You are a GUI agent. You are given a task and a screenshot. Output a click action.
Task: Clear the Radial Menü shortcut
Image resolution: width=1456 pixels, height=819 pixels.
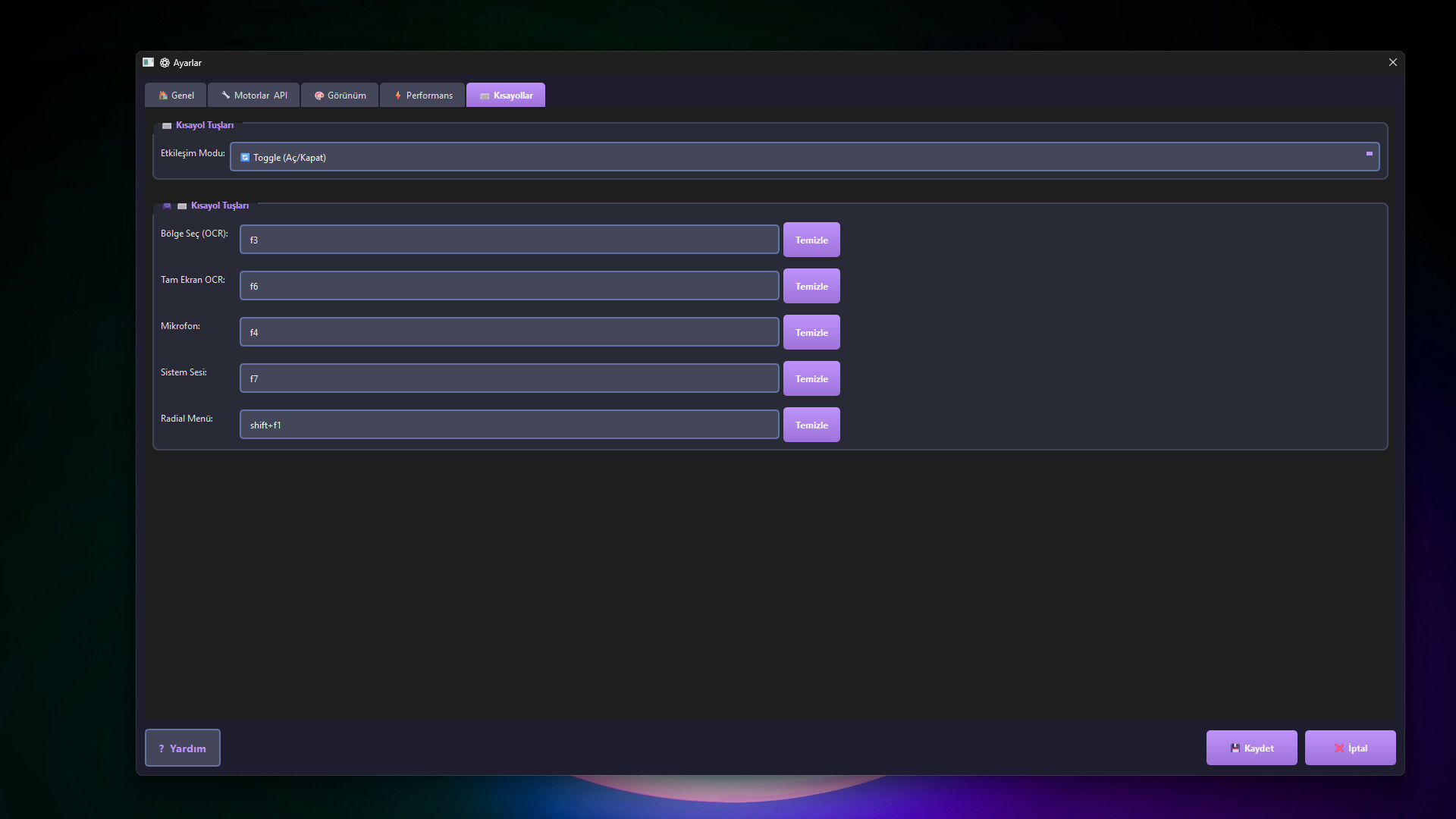811,425
